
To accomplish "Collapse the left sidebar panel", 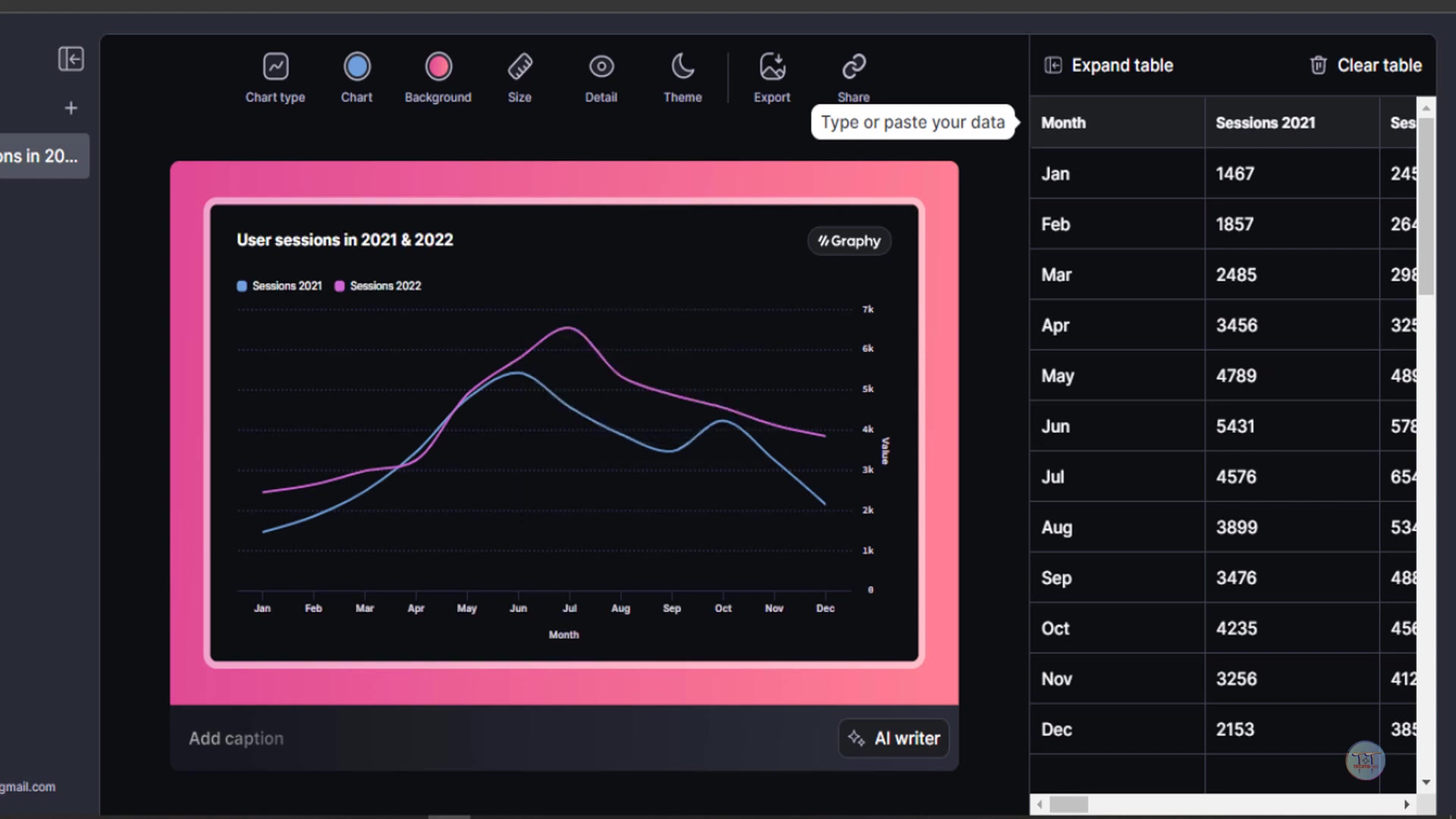I will (x=71, y=58).
